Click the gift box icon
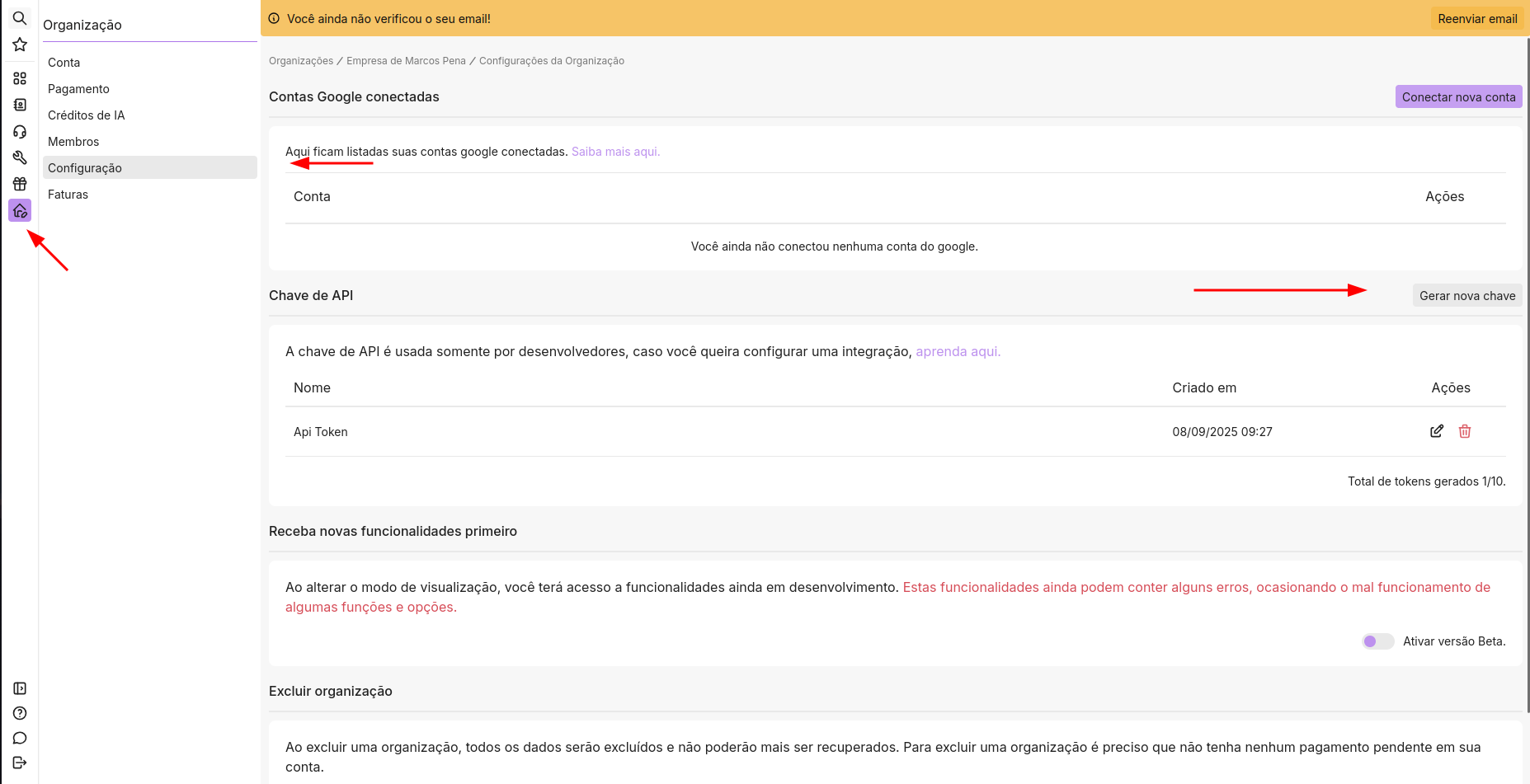The image size is (1530, 784). (20, 184)
